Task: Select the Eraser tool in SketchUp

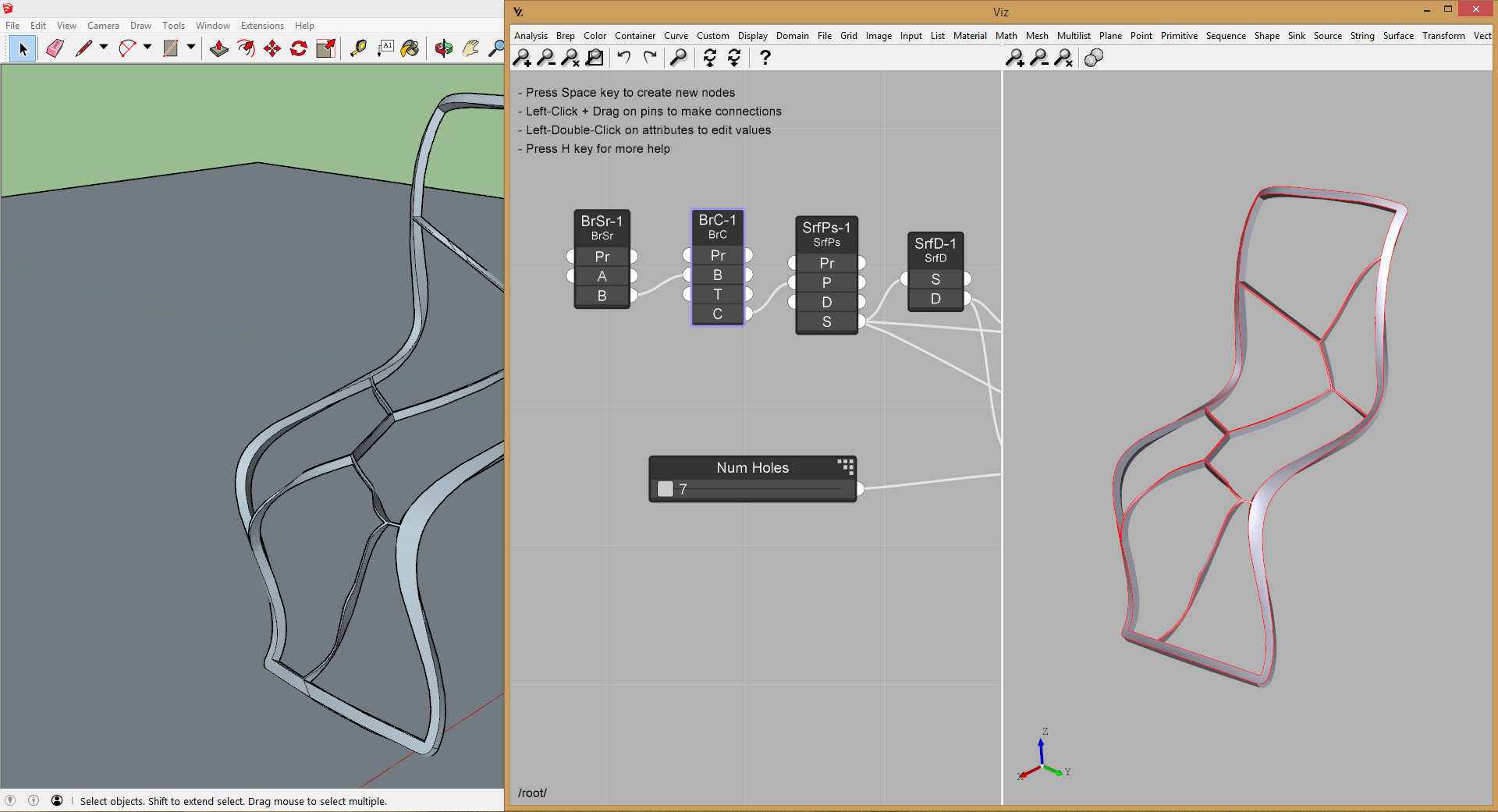Action: tap(55, 48)
